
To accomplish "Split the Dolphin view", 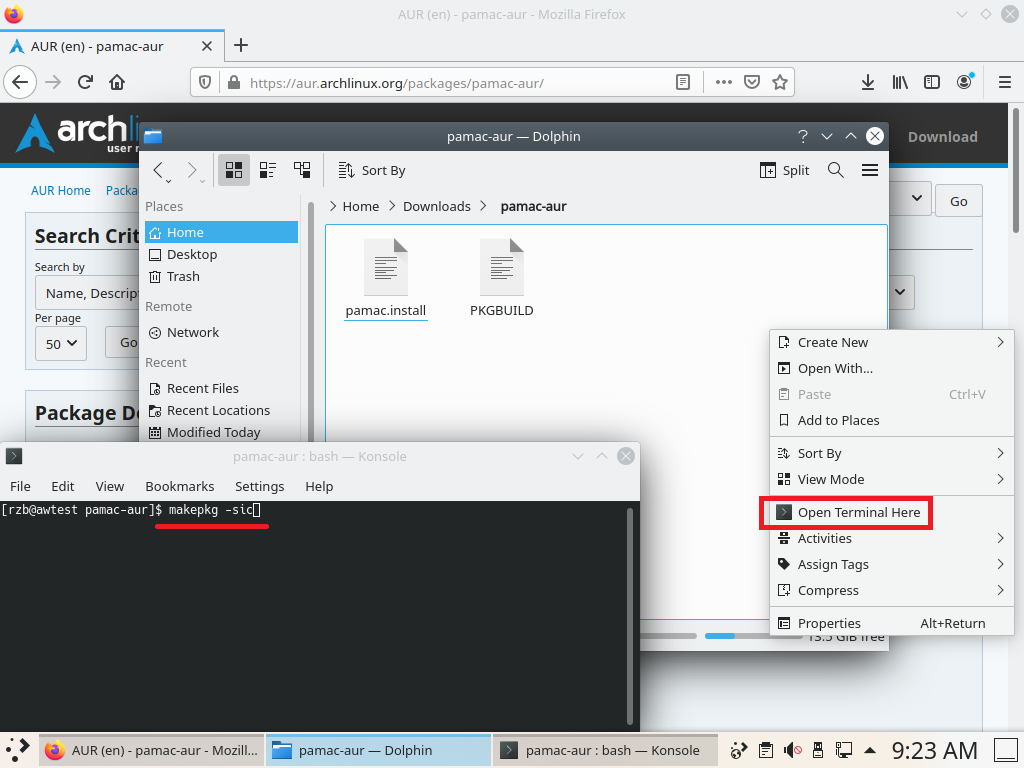I will [784, 170].
